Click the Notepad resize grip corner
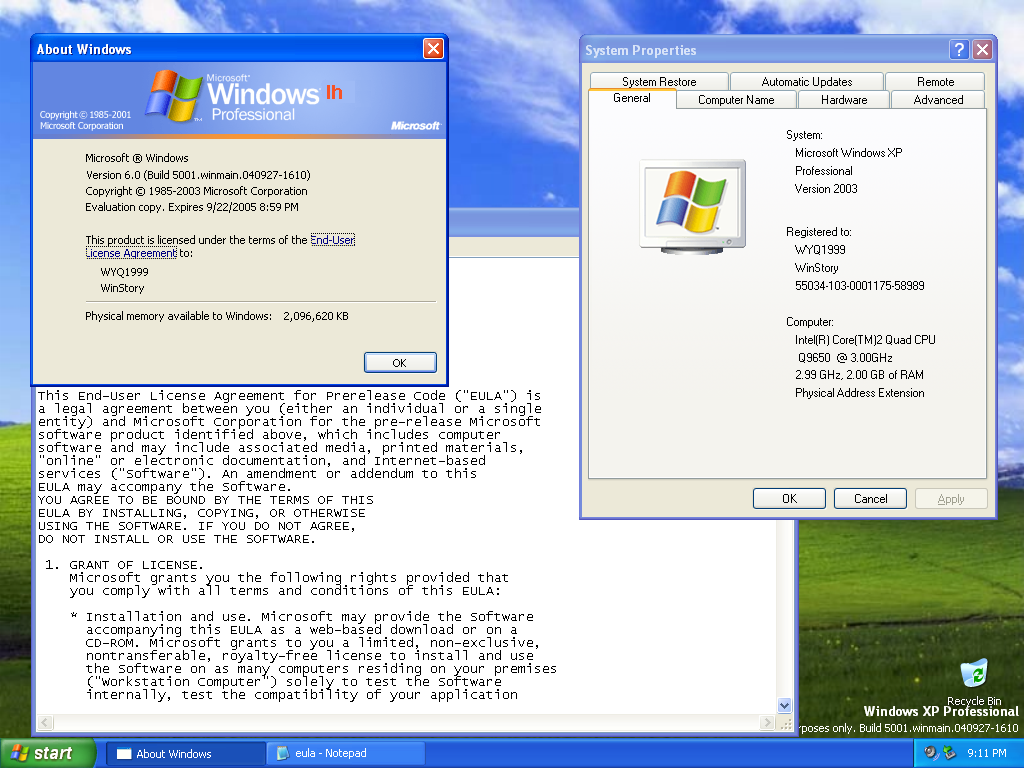1024x768 pixels. [x=786, y=724]
